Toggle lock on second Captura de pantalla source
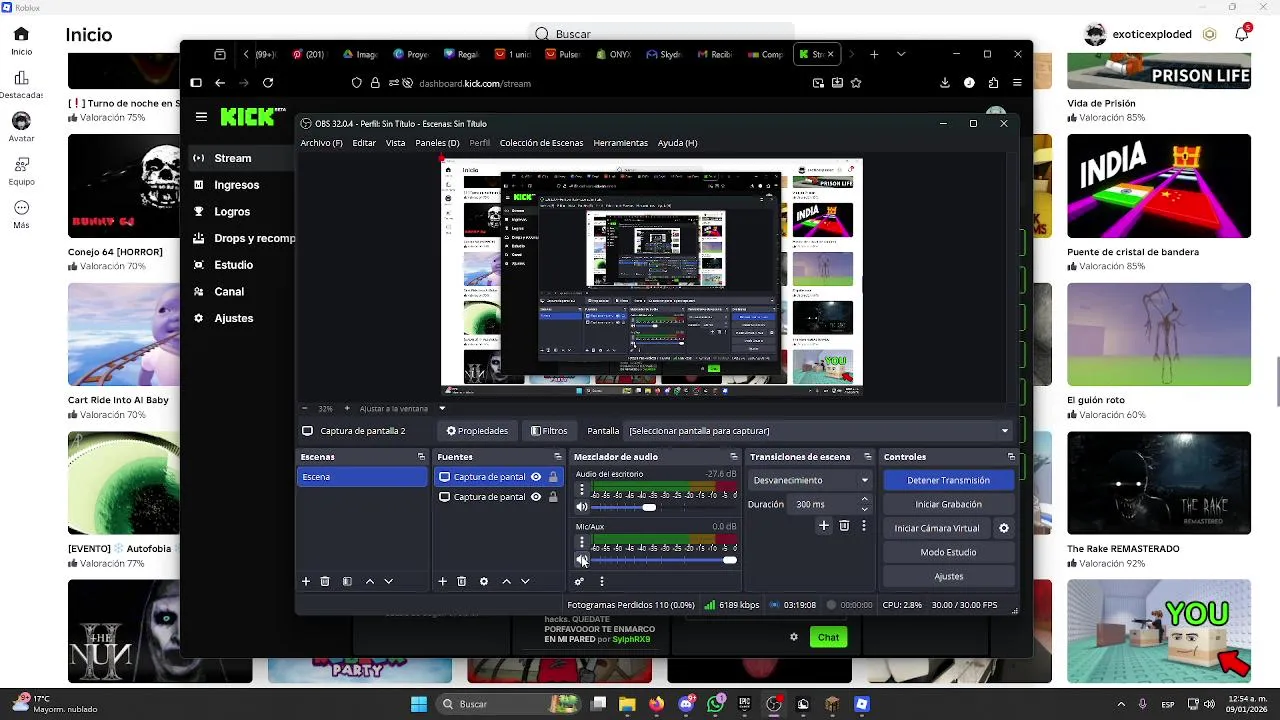1280x720 pixels. [x=553, y=497]
